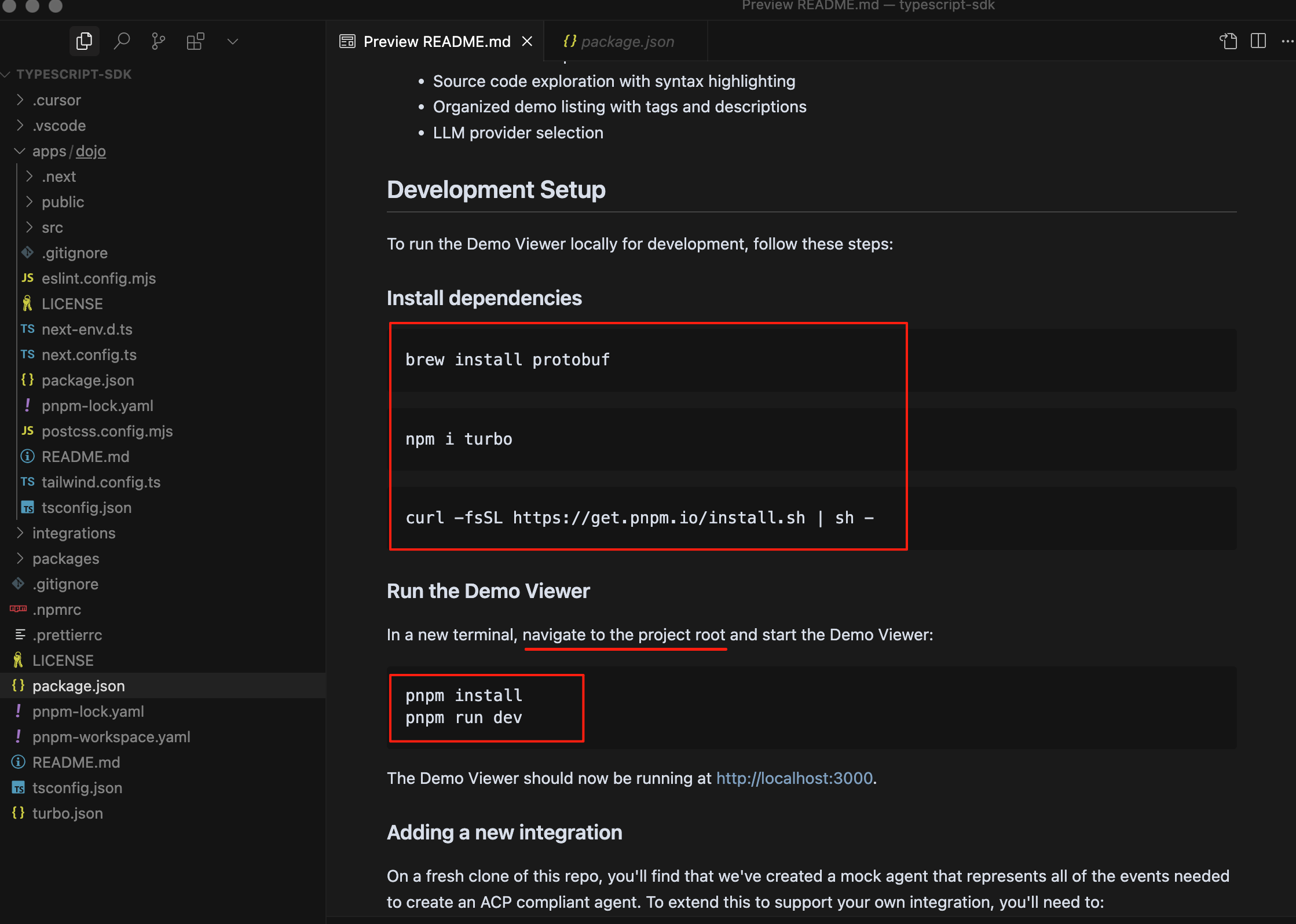Open the Extensions view icon
The image size is (1296, 924).
pos(195,41)
